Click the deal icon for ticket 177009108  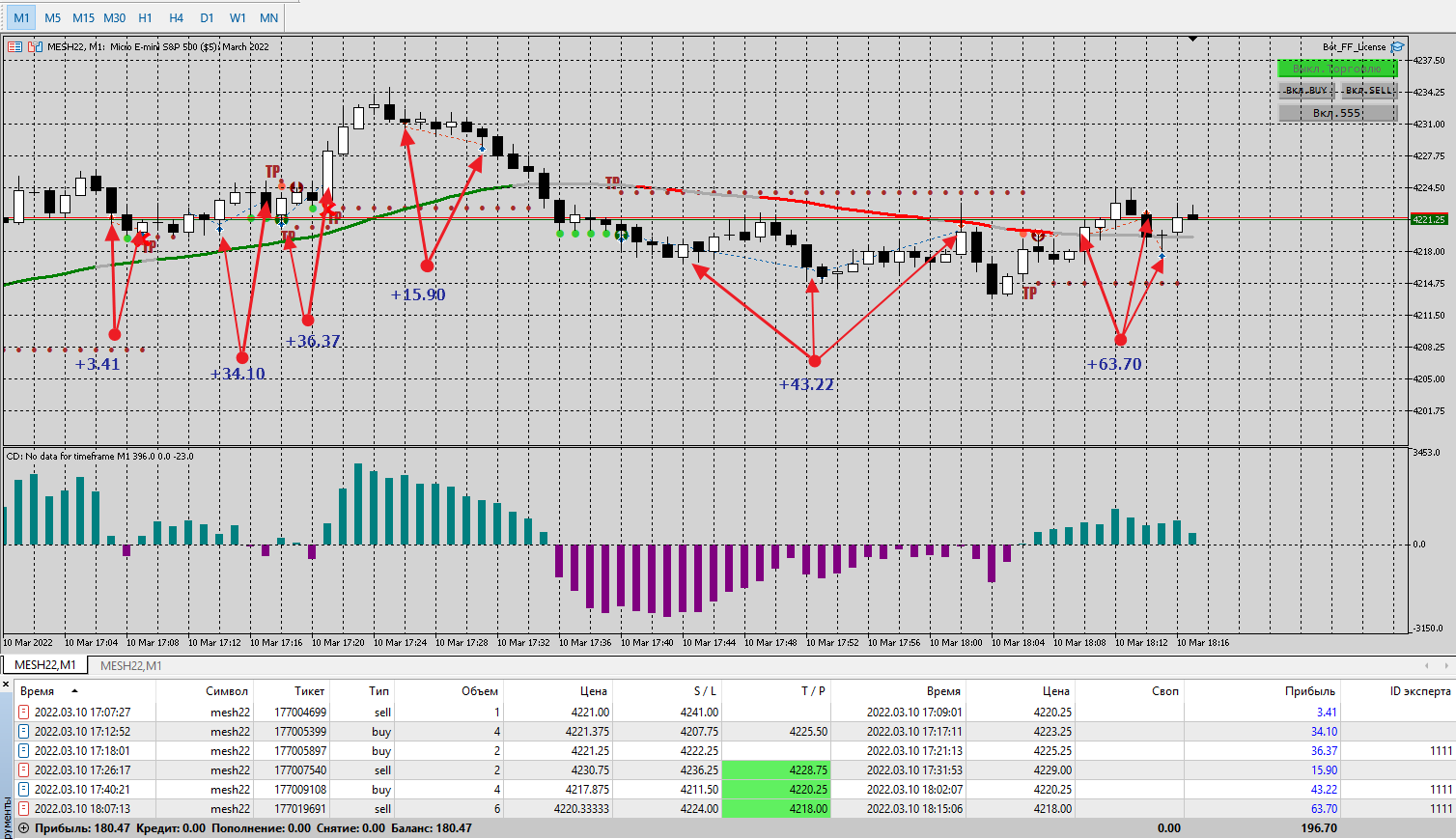click(x=24, y=790)
